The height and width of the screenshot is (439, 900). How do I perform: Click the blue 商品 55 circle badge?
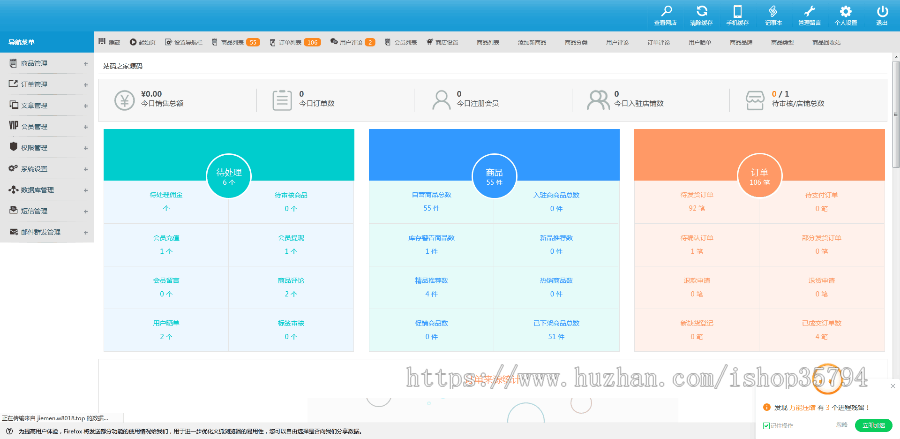pyautogui.click(x=494, y=176)
